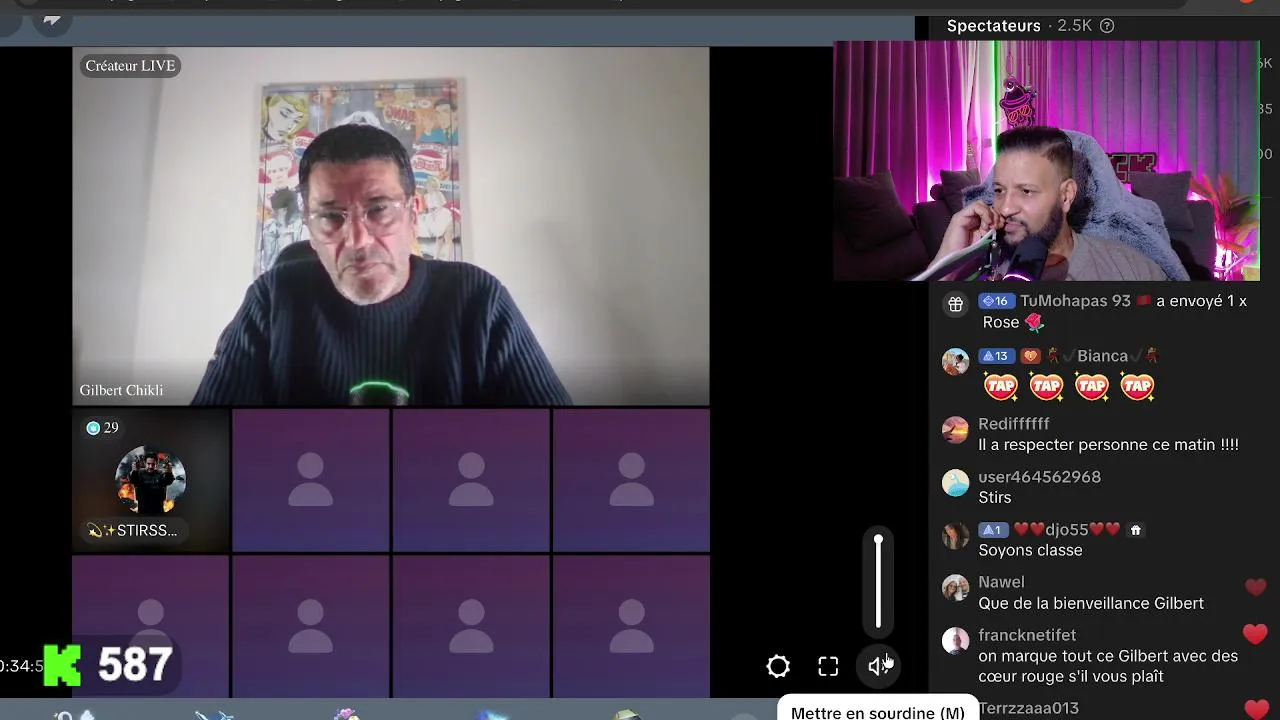Click the streamer webcam overlay
The image size is (1280, 720).
tap(1046, 161)
